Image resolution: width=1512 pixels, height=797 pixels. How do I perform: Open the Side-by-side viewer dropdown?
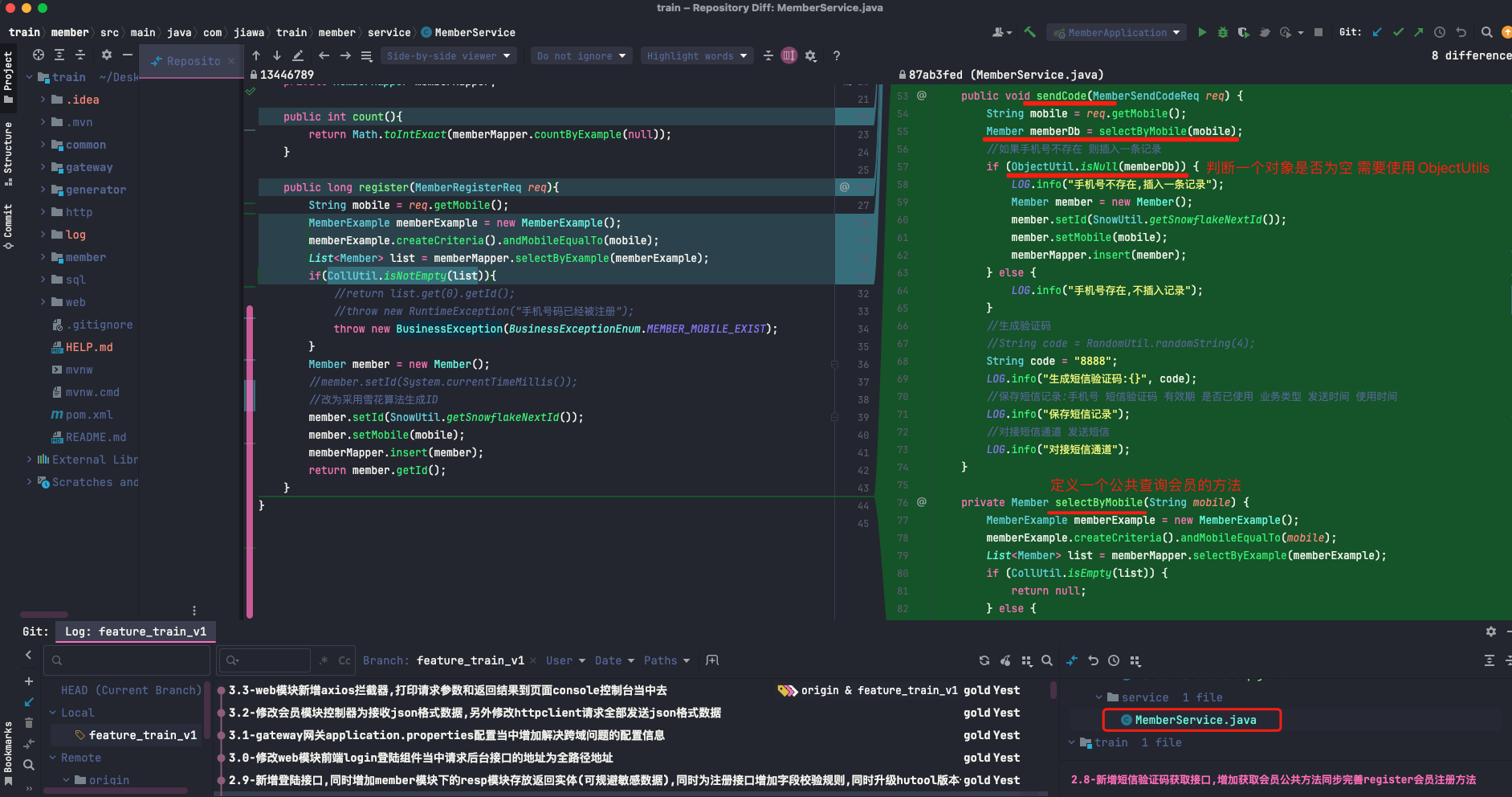[448, 55]
